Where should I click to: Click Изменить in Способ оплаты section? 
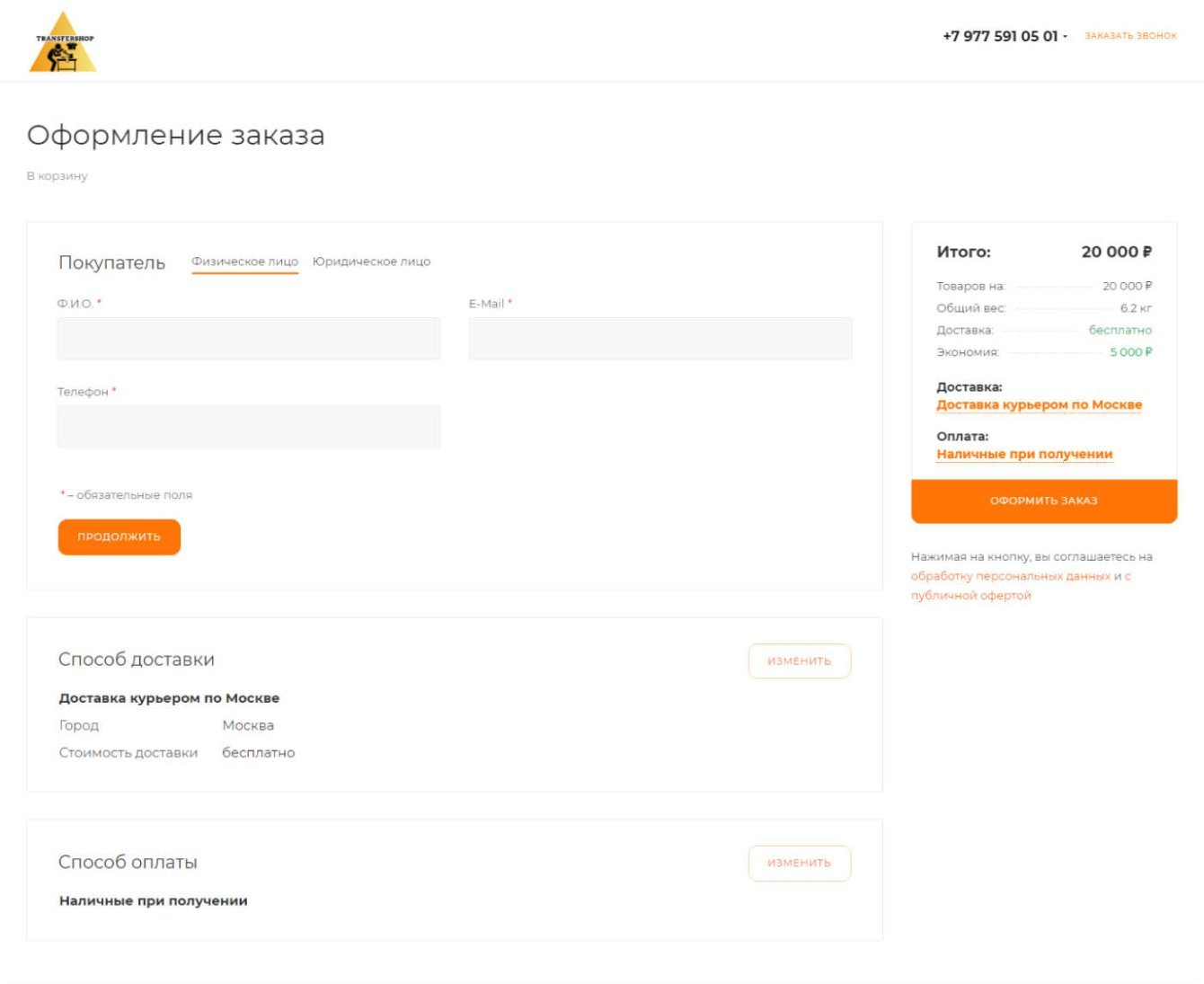tap(799, 864)
